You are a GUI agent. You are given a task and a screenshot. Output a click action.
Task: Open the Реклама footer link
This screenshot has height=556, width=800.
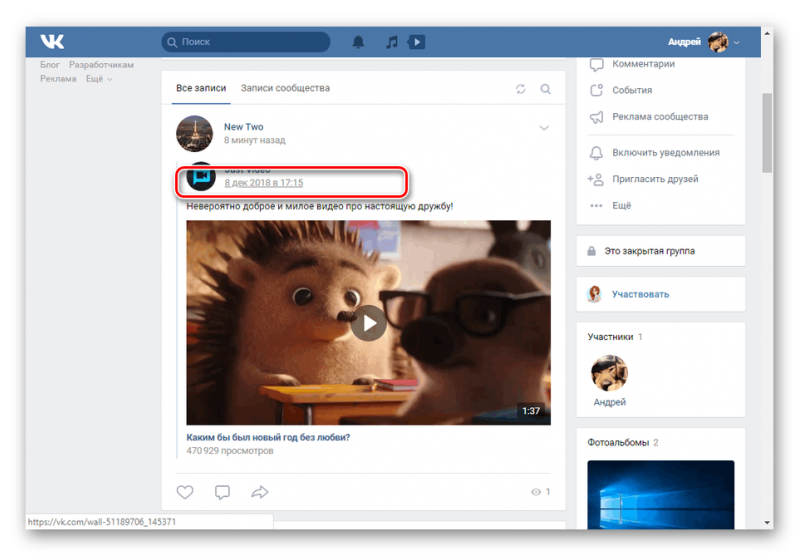58,79
